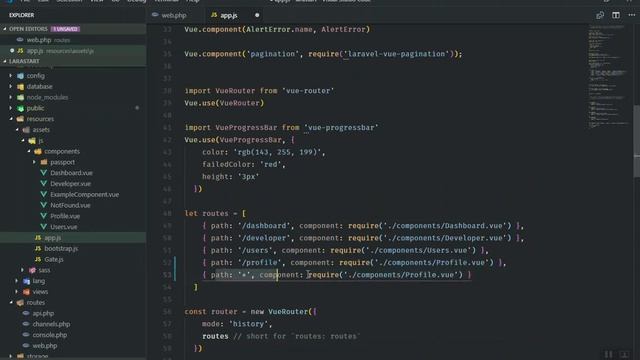Click the Vue icon beside Users.vue
This screenshot has height=360, width=640.
(43, 227)
